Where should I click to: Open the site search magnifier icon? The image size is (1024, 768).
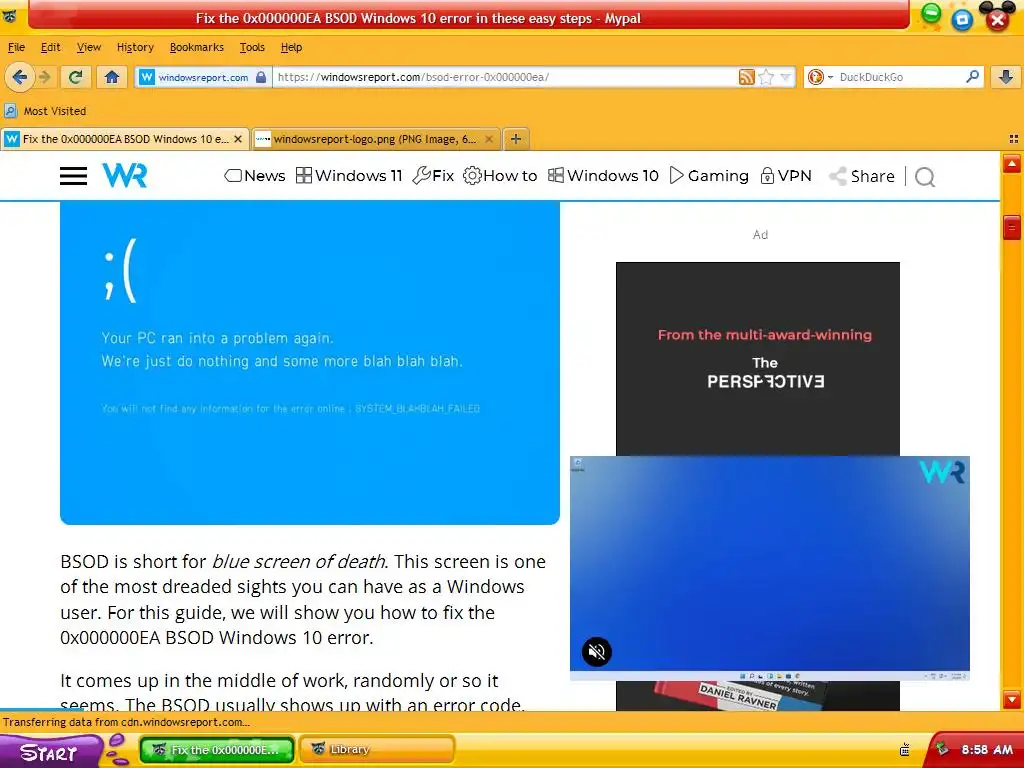click(x=925, y=176)
